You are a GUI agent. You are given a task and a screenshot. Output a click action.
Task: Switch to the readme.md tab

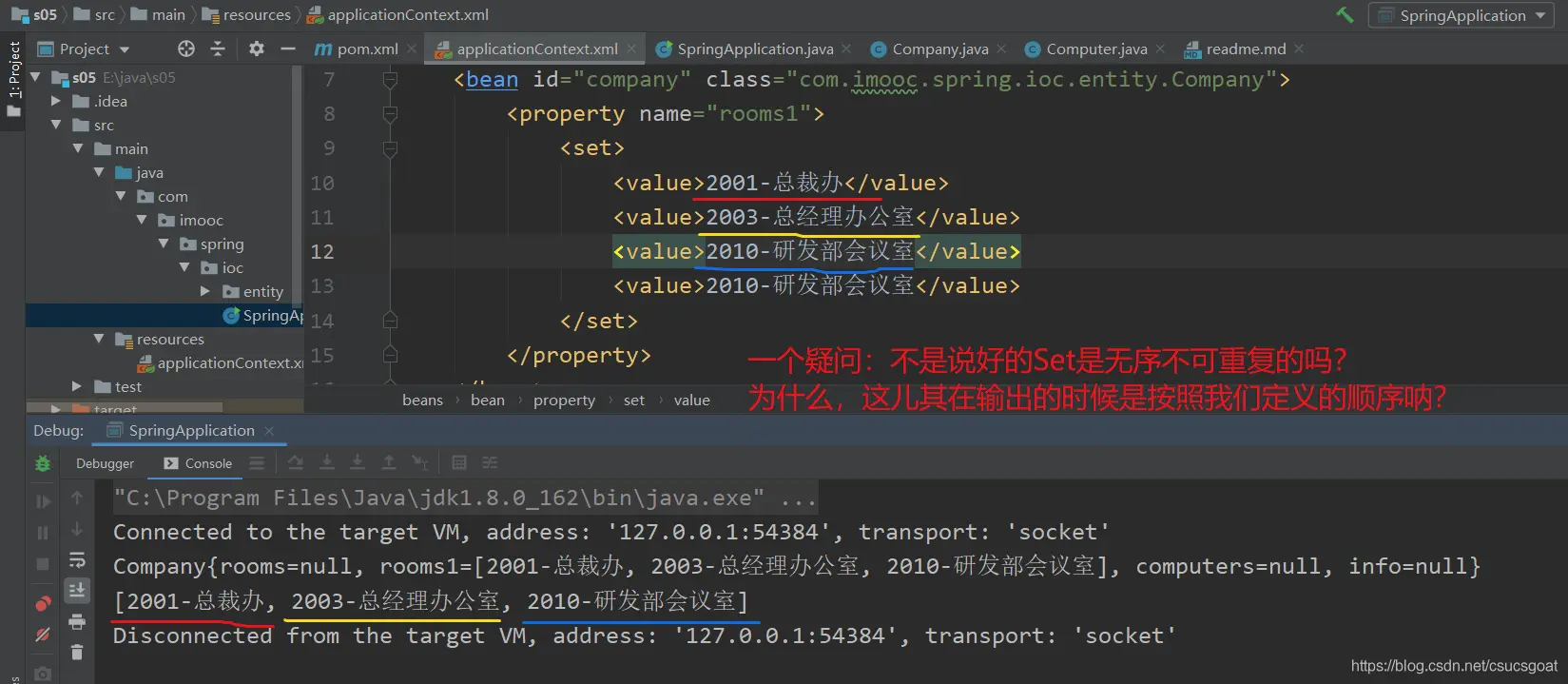coord(1235,49)
